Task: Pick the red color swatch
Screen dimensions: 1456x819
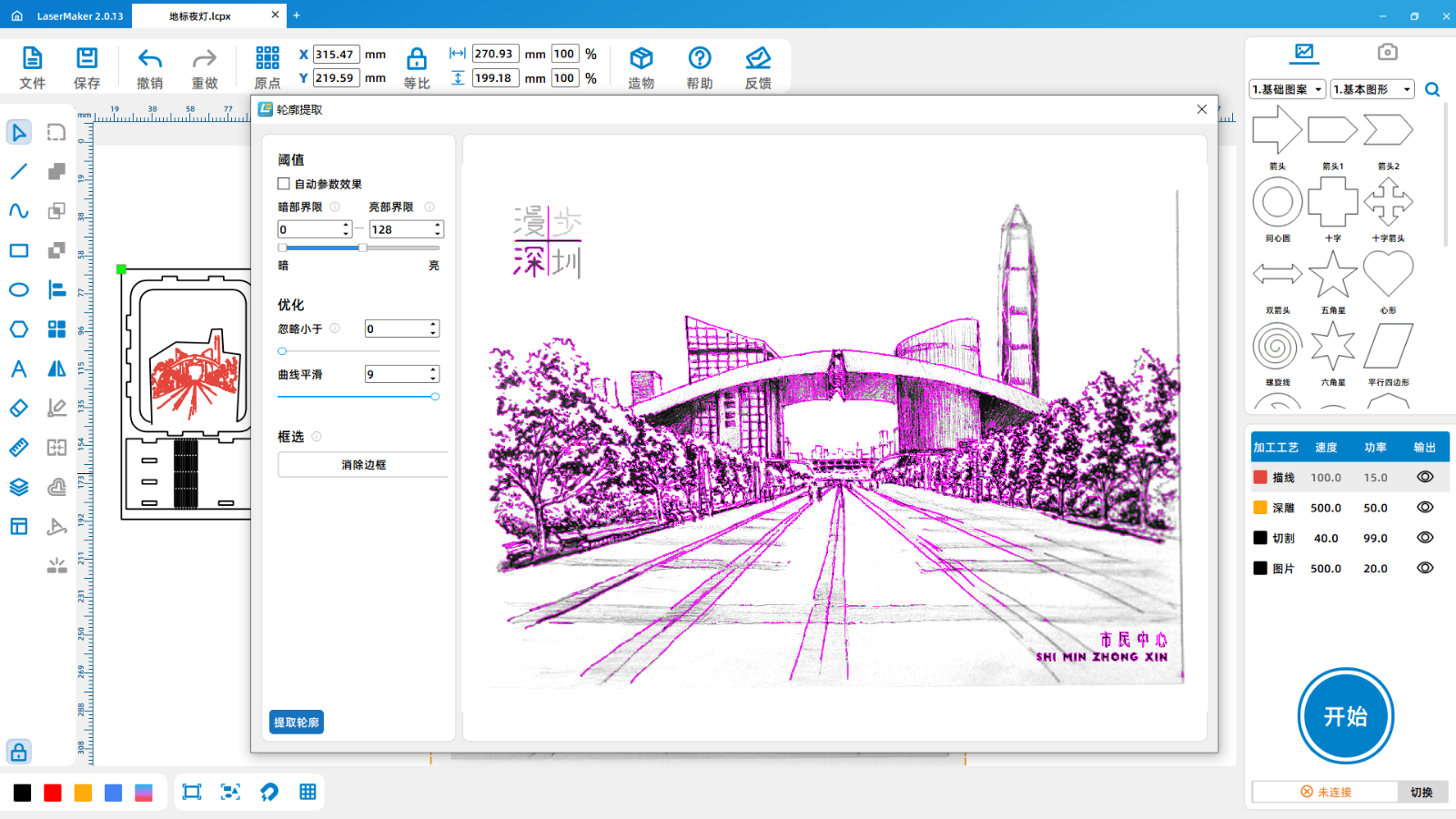Action: 53,793
